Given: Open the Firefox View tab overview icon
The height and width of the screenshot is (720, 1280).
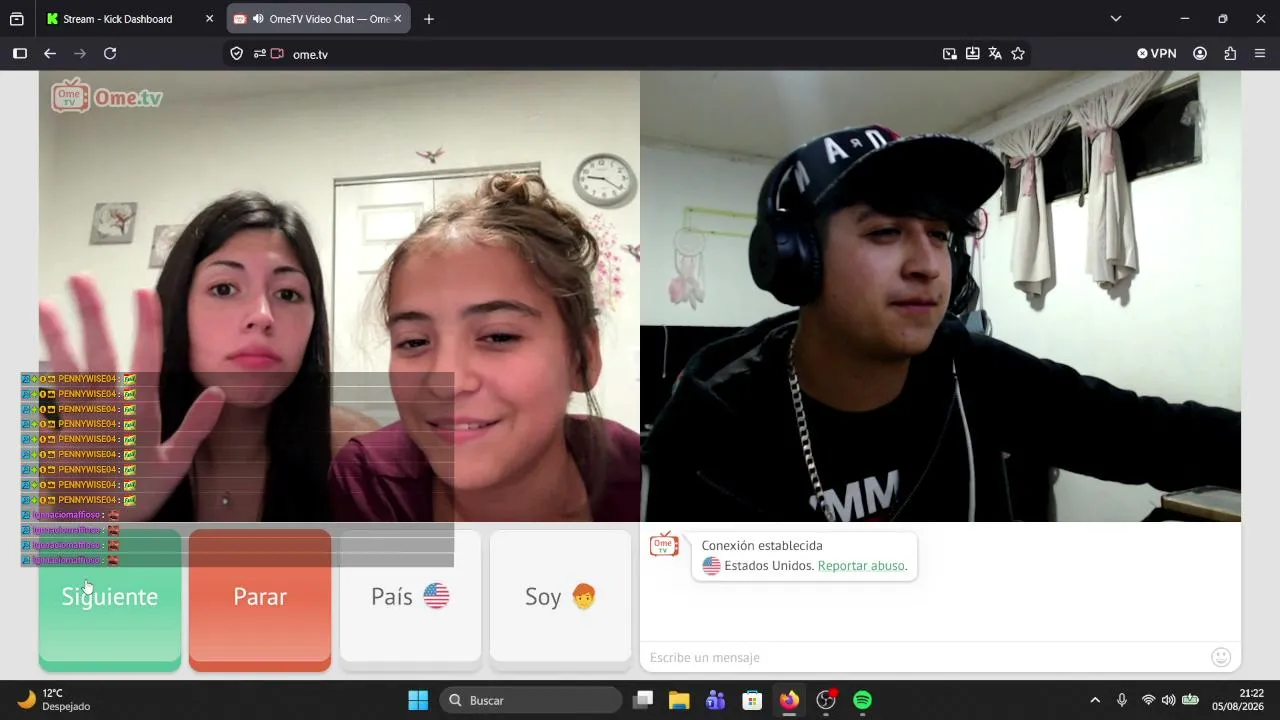Looking at the screenshot, I should (17, 19).
